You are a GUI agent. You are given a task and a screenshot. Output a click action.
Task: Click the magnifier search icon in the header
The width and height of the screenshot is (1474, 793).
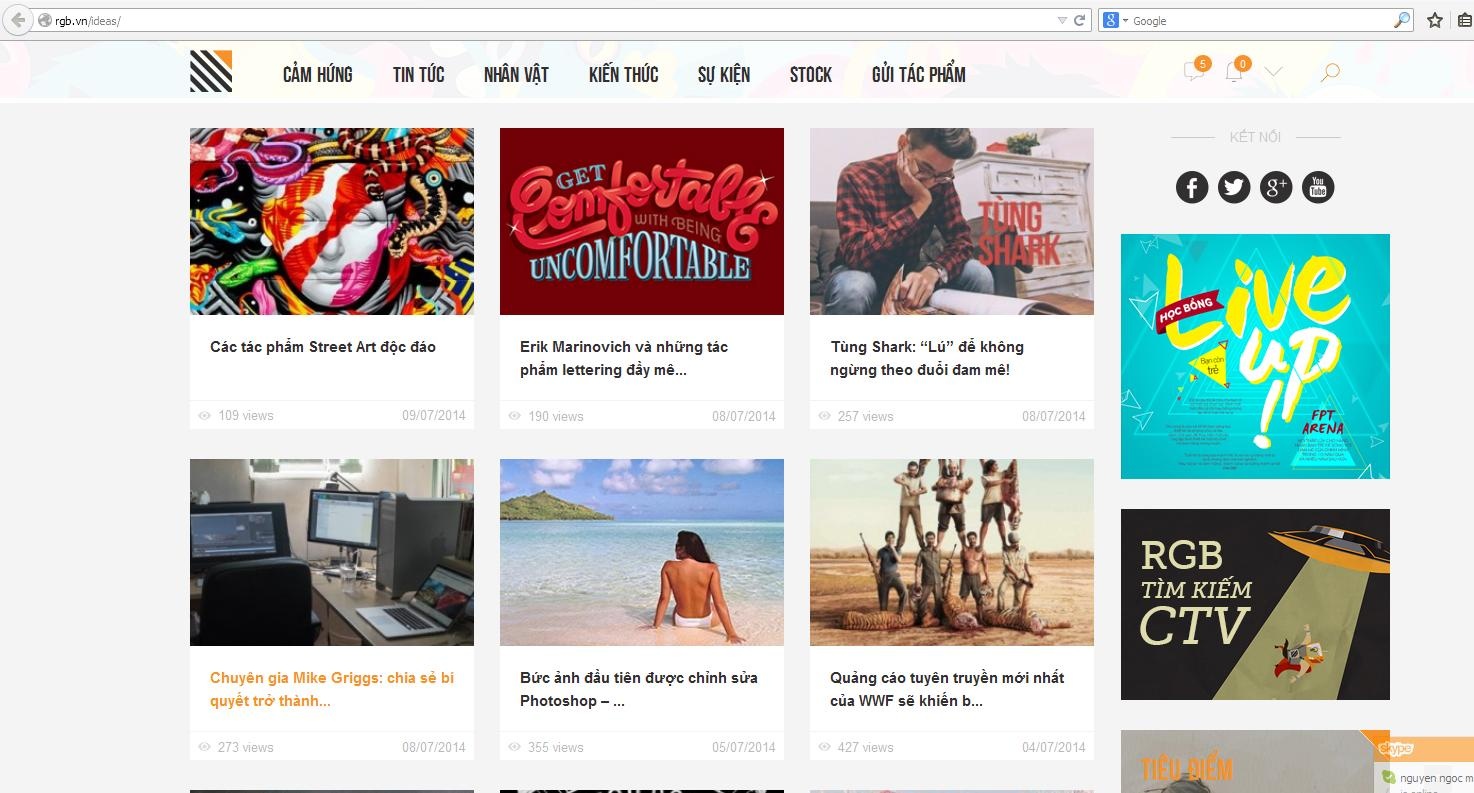pos(1330,72)
